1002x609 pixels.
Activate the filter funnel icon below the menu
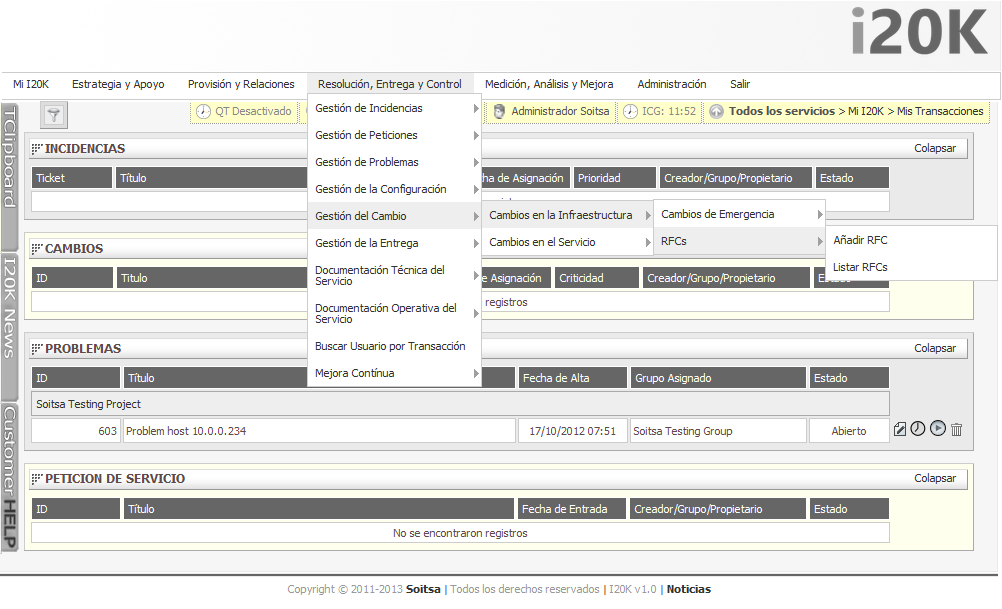click(x=52, y=113)
